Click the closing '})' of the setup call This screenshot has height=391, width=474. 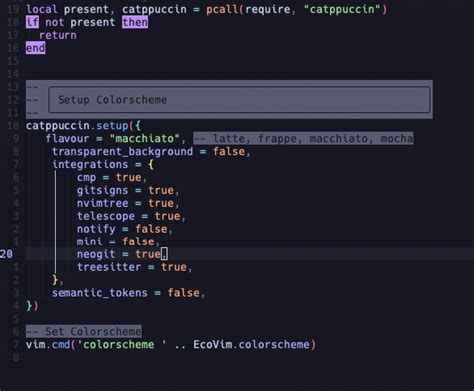pos(32,306)
